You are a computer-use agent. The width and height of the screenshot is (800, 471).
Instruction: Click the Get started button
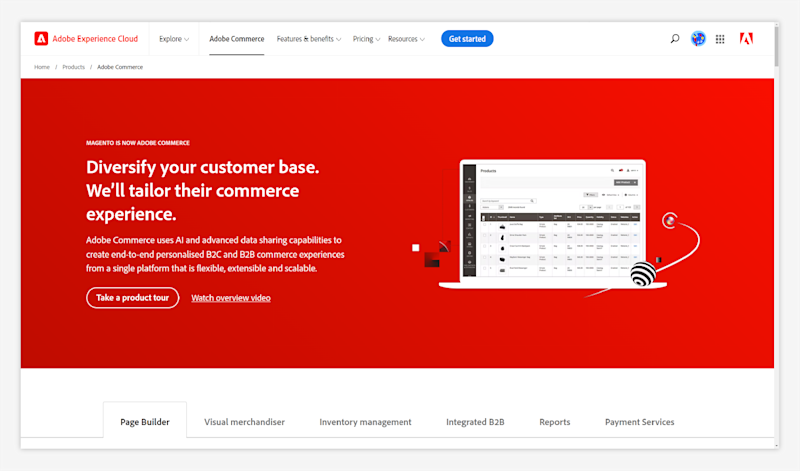467,39
